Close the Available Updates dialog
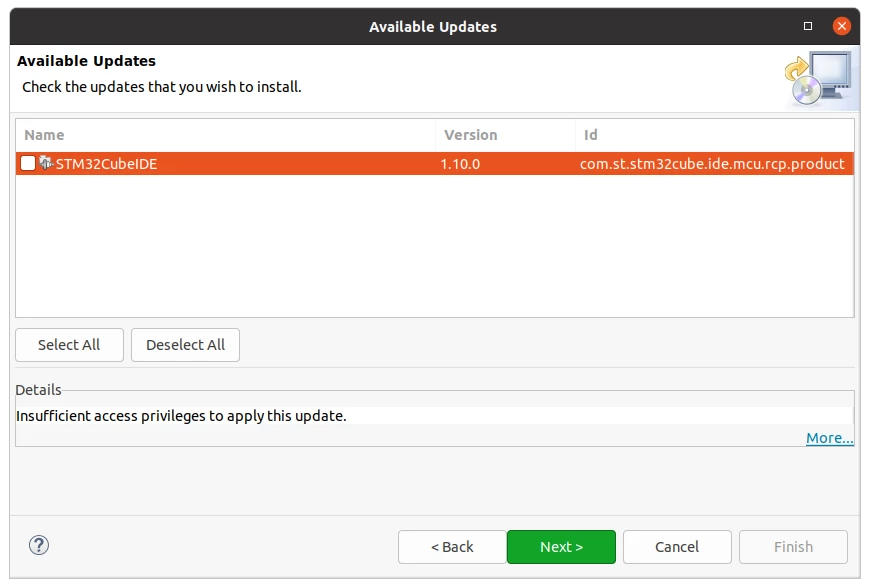 coord(842,26)
